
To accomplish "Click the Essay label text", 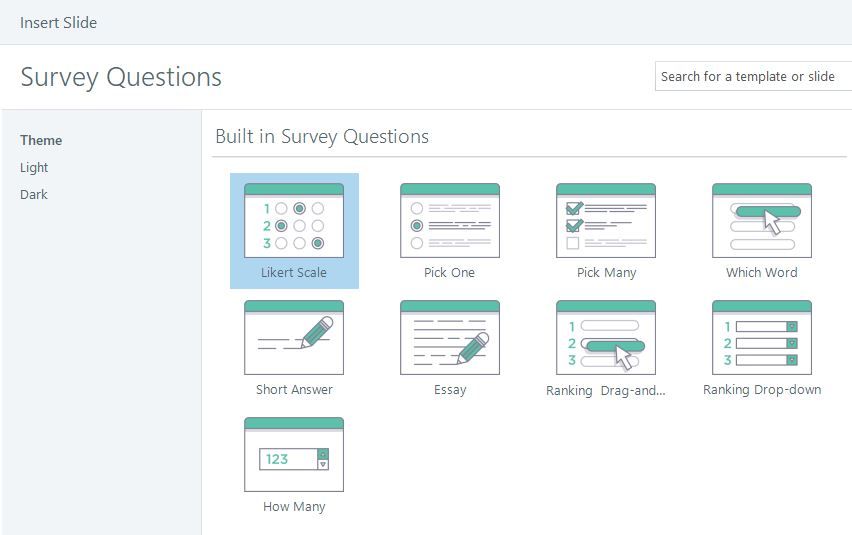I will pos(450,390).
